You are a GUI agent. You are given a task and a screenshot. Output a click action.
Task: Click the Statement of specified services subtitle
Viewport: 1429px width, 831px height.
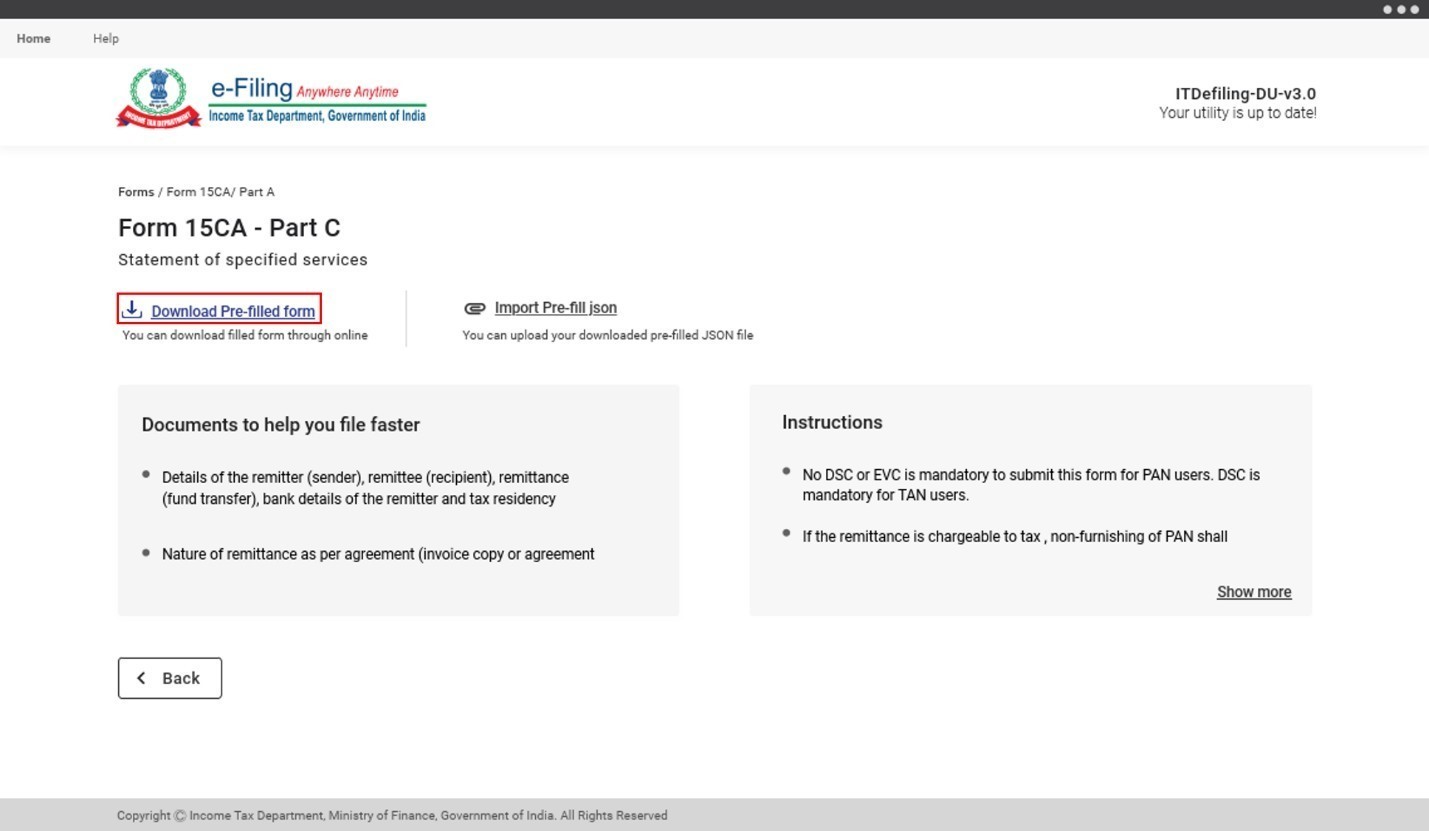[243, 259]
